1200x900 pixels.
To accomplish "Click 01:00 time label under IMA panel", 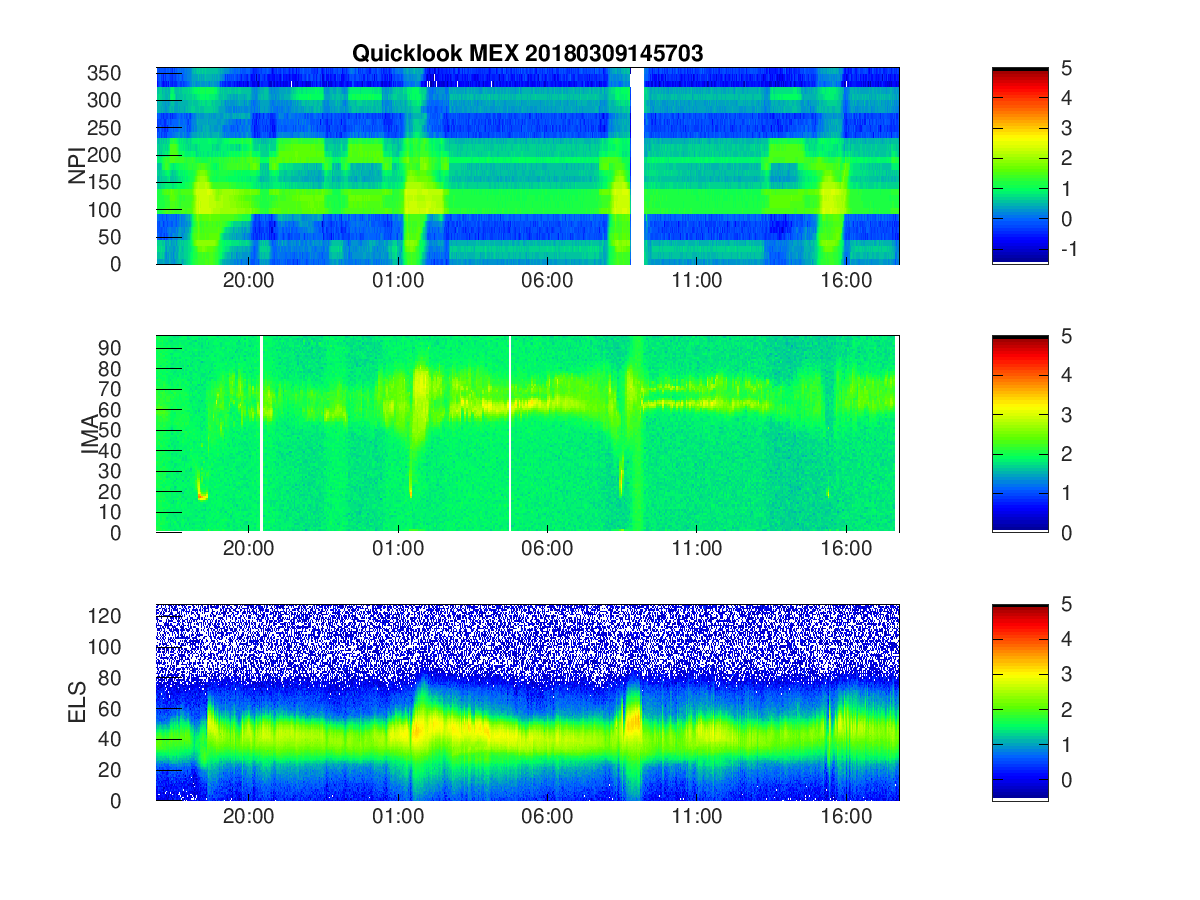I will pyautogui.click(x=398, y=549).
